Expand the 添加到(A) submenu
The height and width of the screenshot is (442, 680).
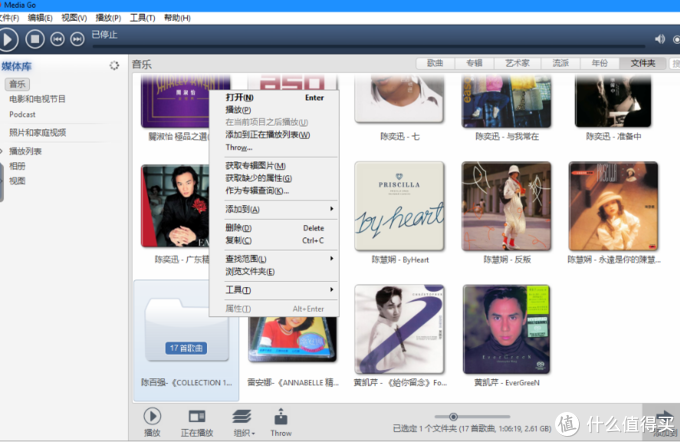coord(274,210)
